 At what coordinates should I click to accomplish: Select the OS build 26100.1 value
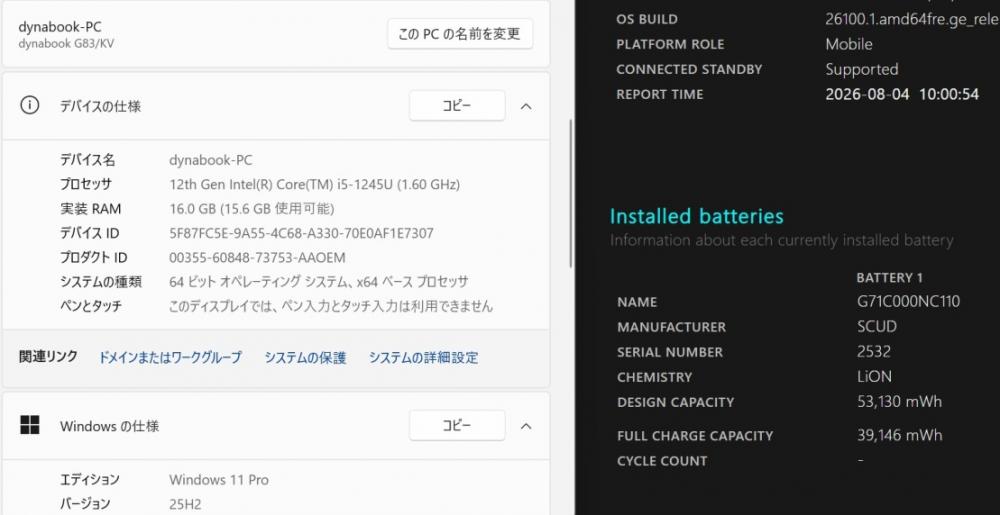click(912, 19)
